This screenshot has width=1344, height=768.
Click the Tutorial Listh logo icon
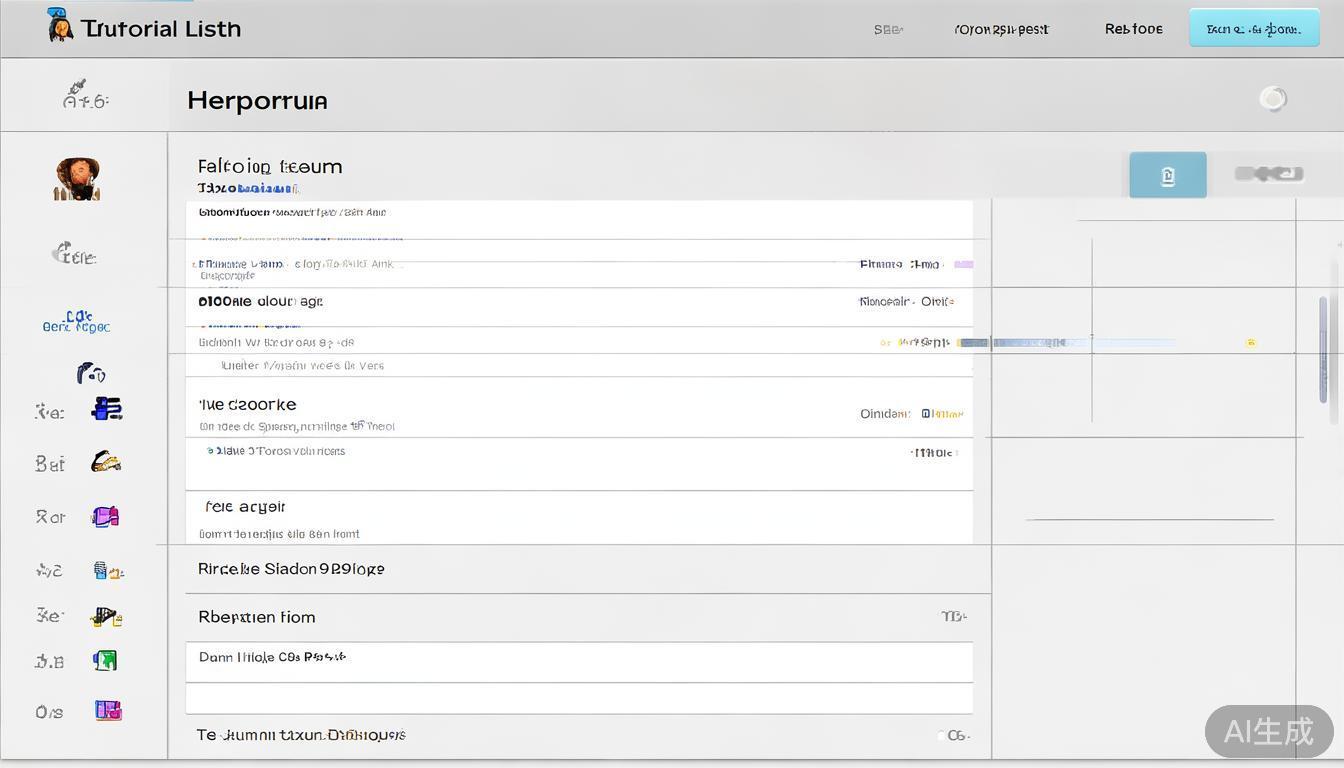click(60, 25)
